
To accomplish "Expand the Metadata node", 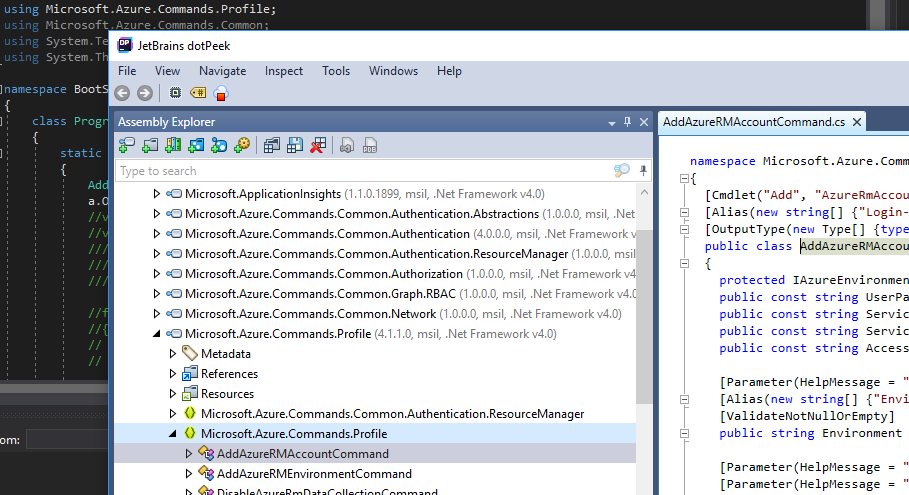I will [173, 354].
